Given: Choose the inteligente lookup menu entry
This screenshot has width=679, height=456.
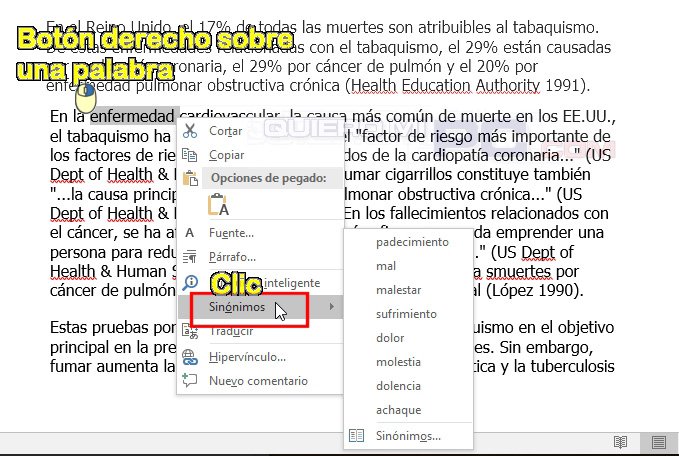Looking at the screenshot, I should [x=260, y=283].
